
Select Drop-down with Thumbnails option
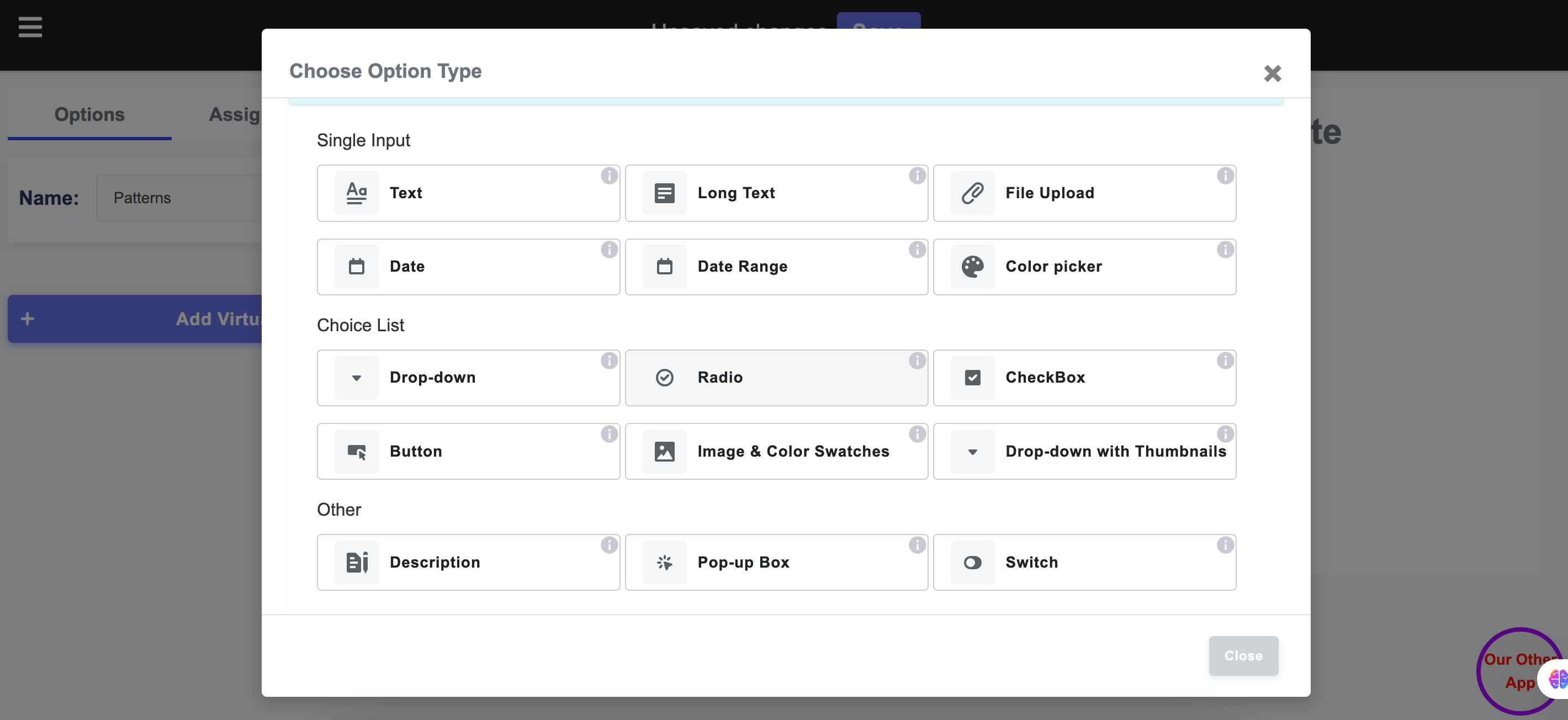pos(1084,451)
